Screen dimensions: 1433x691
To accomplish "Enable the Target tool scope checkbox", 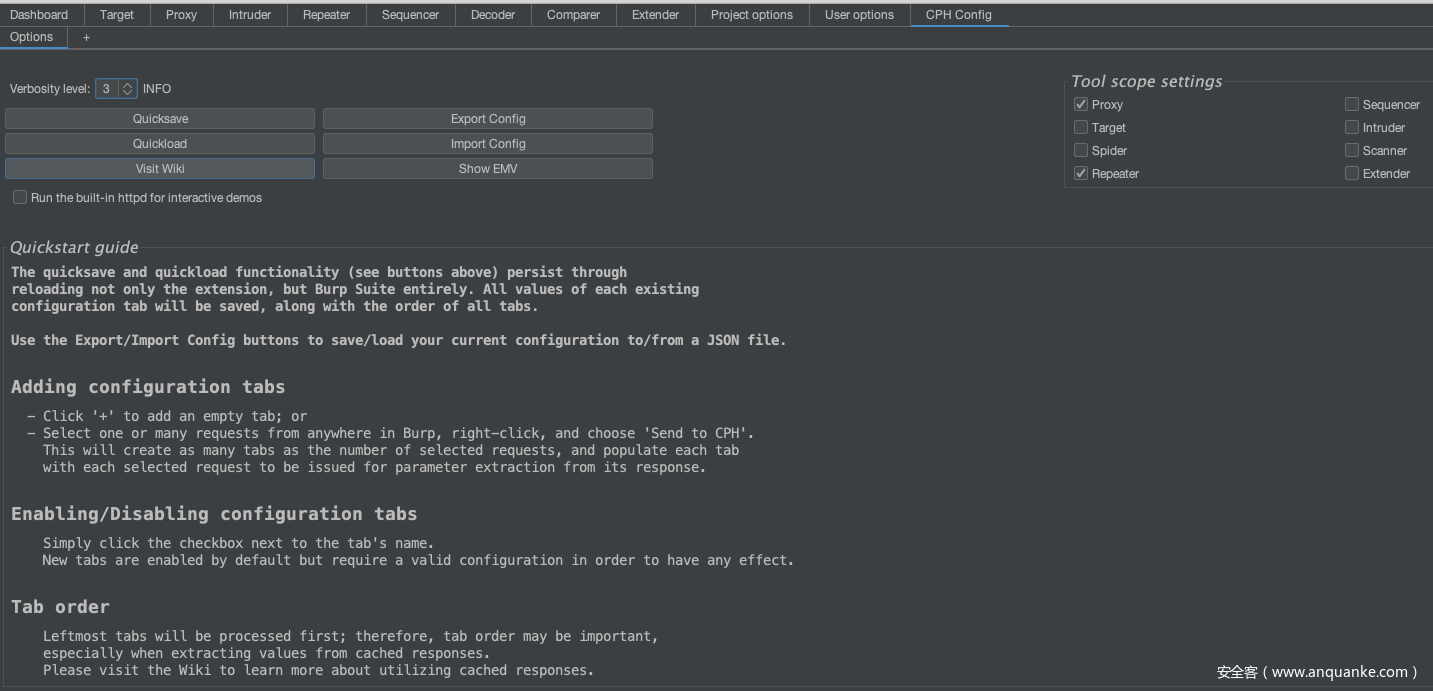I will [1081, 128].
